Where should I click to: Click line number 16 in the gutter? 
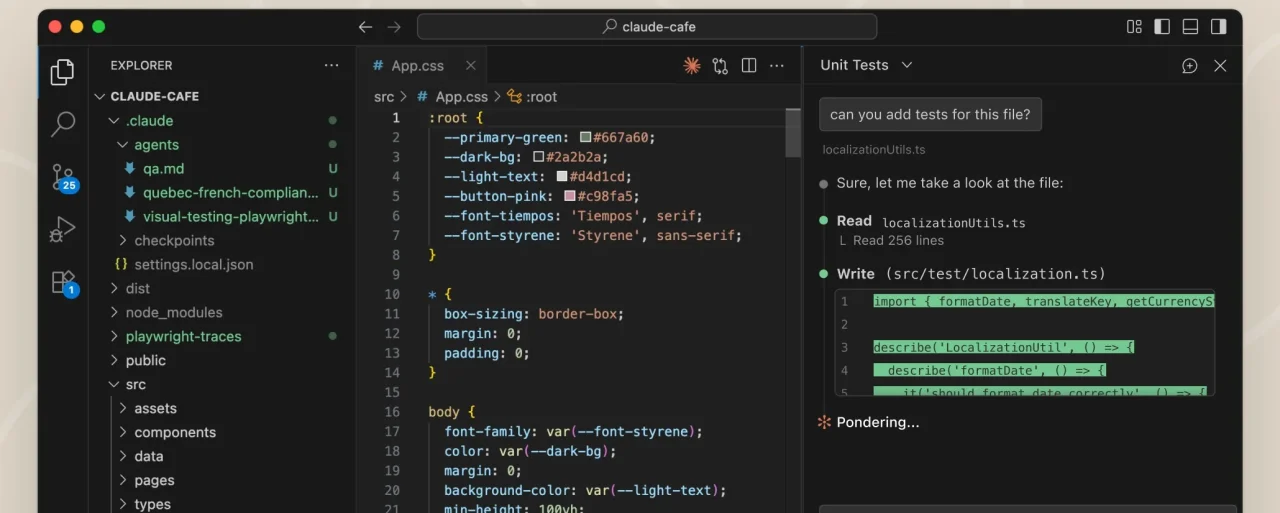[392, 412]
